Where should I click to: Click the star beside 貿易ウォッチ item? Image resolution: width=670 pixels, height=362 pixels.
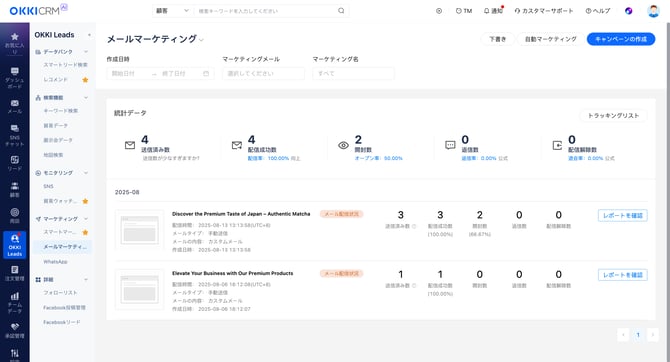coord(85,201)
